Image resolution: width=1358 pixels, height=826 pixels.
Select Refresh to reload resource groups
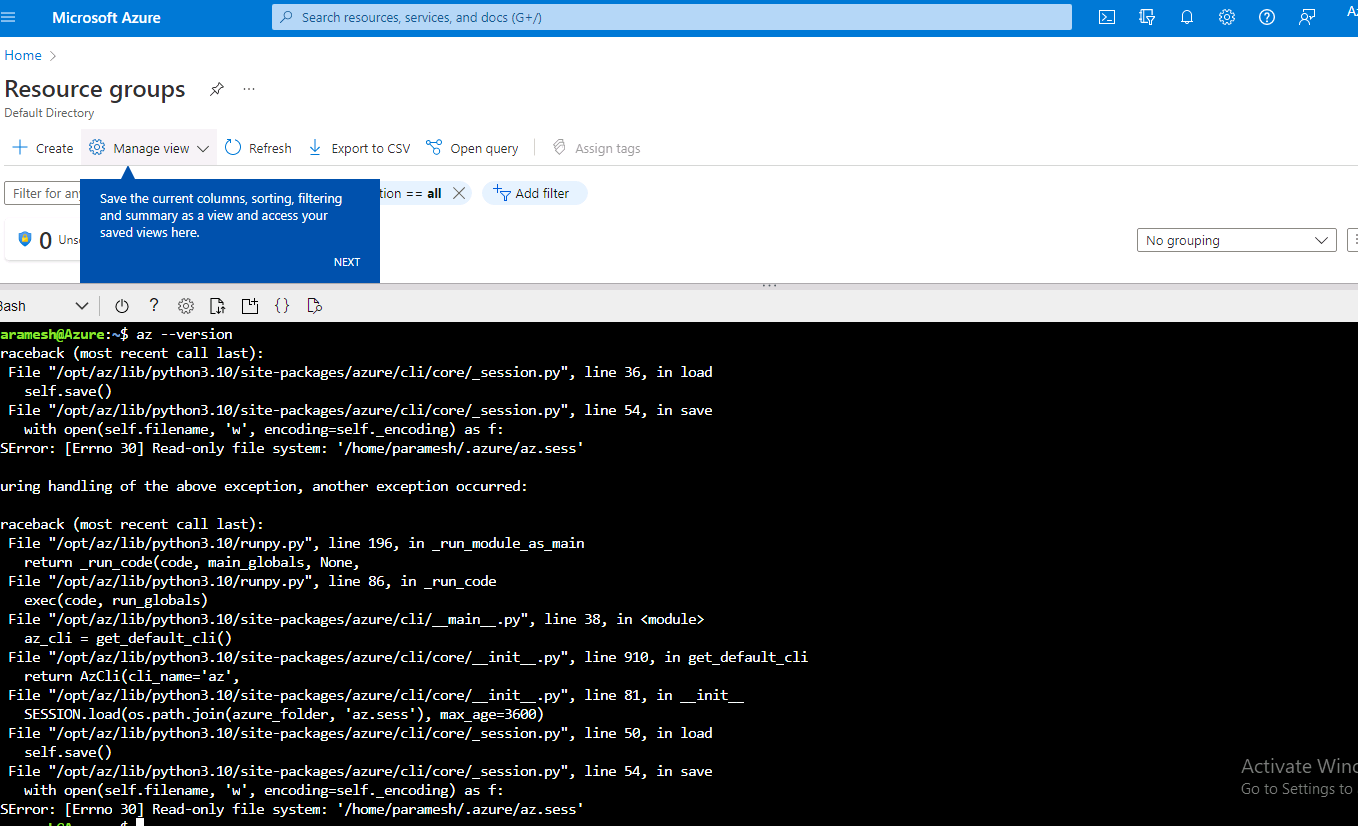(x=257, y=147)
